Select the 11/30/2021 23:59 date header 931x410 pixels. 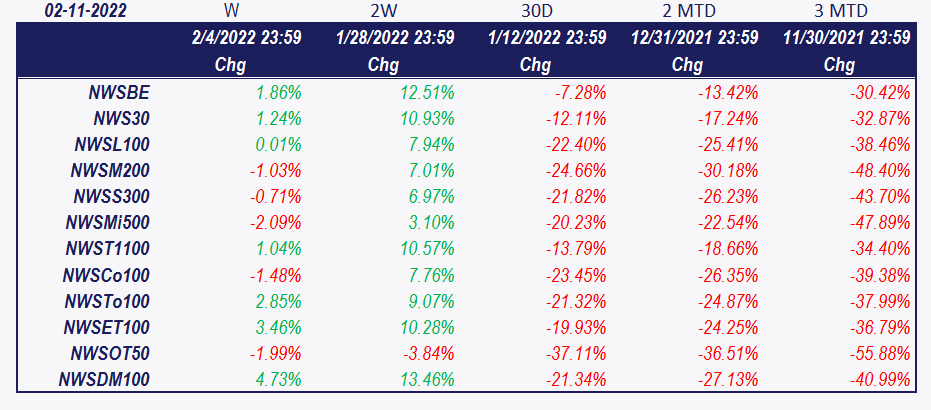click(x=846, y=38)
